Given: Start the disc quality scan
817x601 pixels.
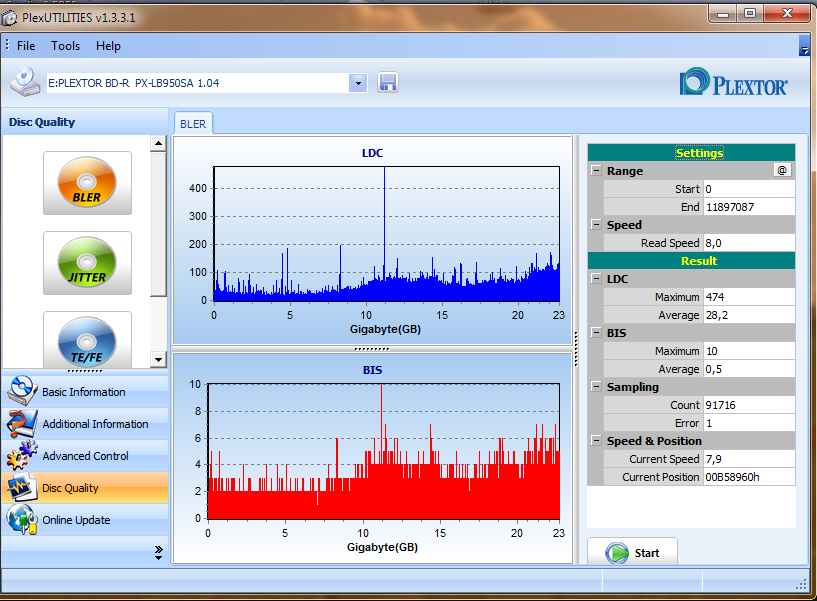Looking at the screenshot, I should [633, 552].
